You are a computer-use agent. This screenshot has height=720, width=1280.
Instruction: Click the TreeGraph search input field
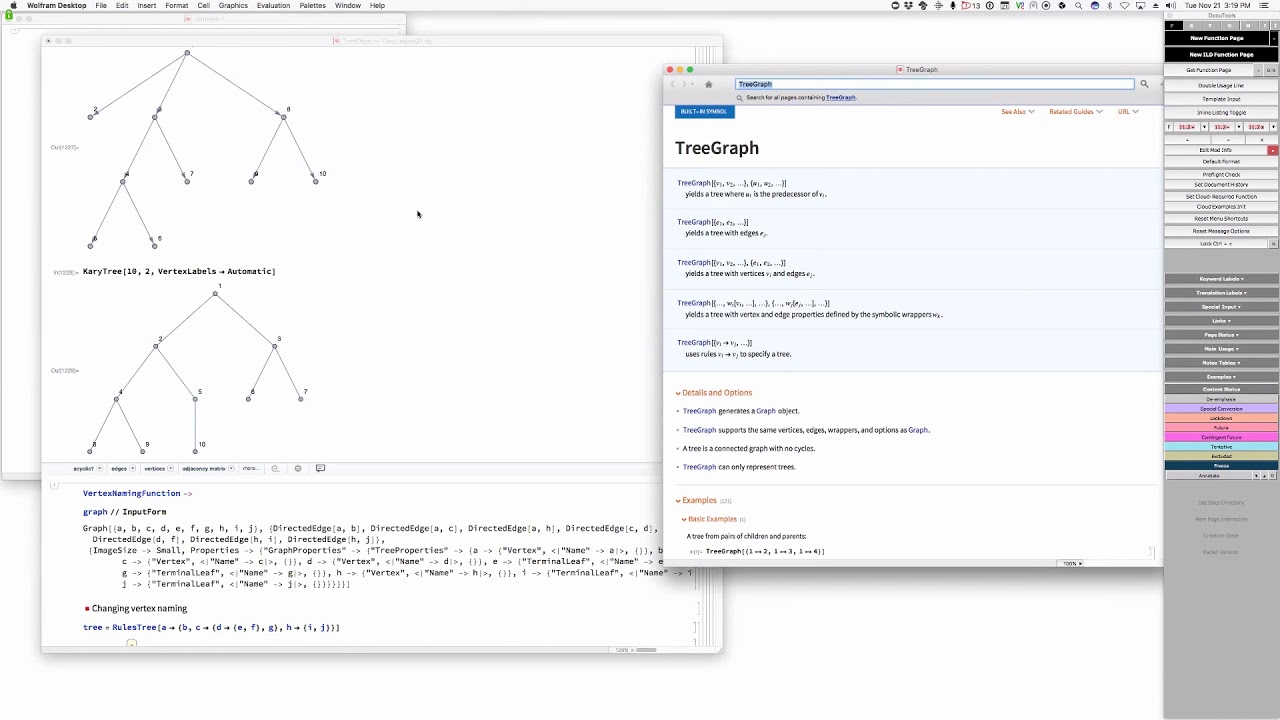(935, 84)
